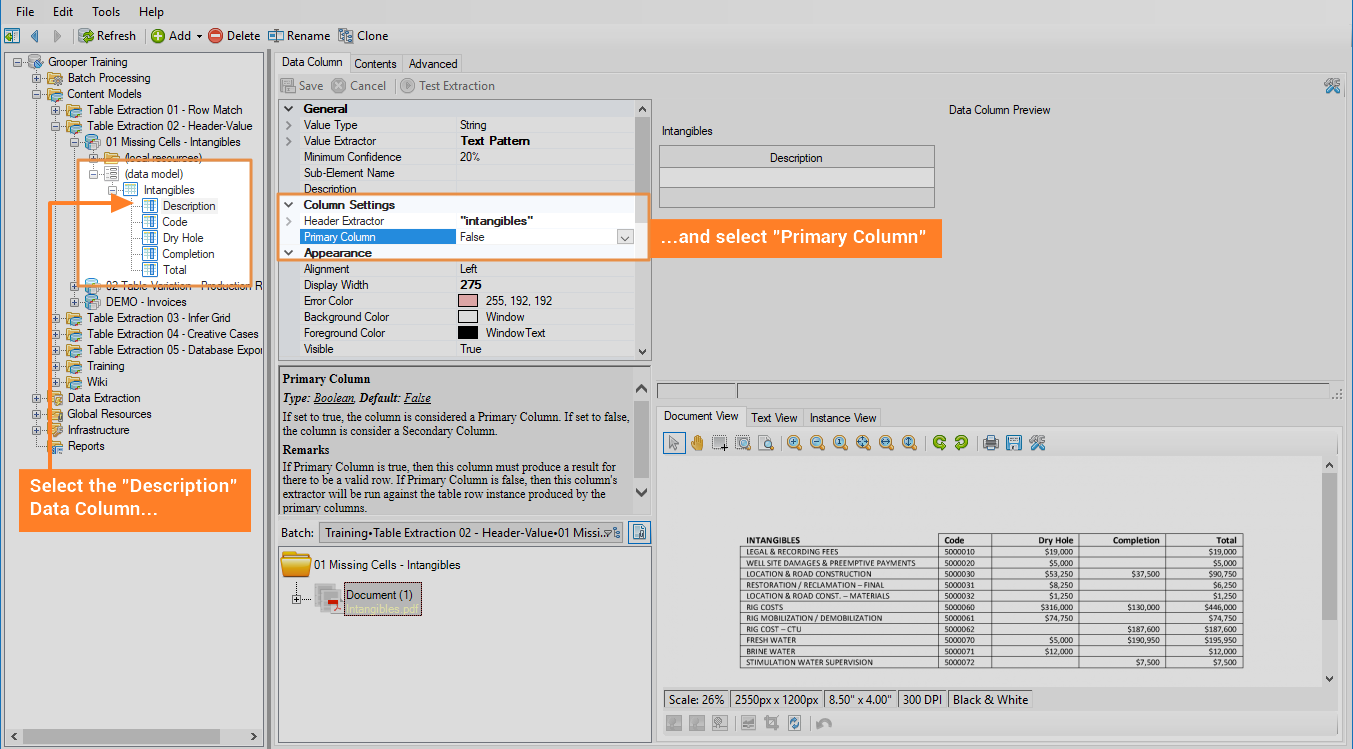Click the Batch selector field
The width and height of the screenshot is (1353, 749).
point(470,533)
